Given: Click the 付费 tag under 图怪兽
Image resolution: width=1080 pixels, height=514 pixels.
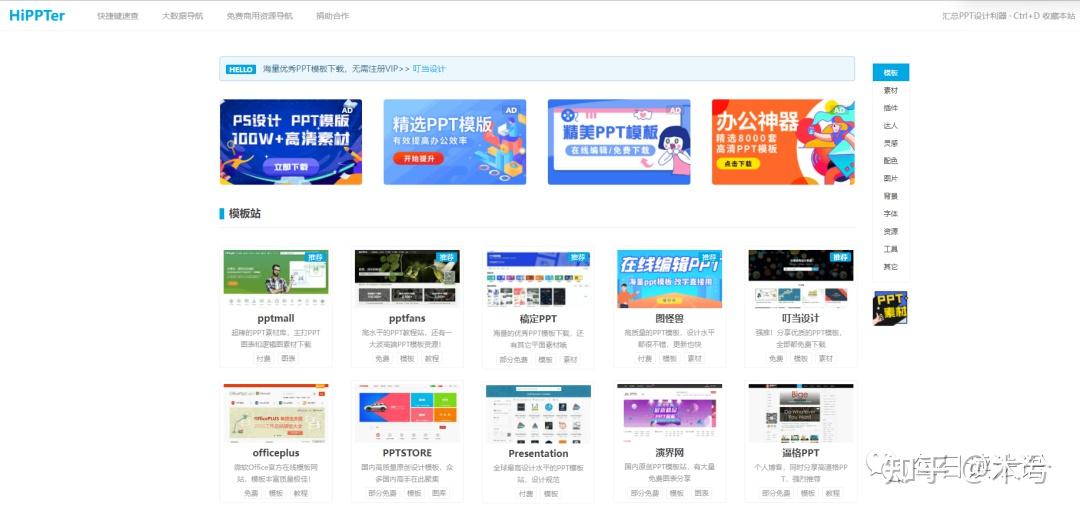Looking at the screenshot, I should pos(645,358).
